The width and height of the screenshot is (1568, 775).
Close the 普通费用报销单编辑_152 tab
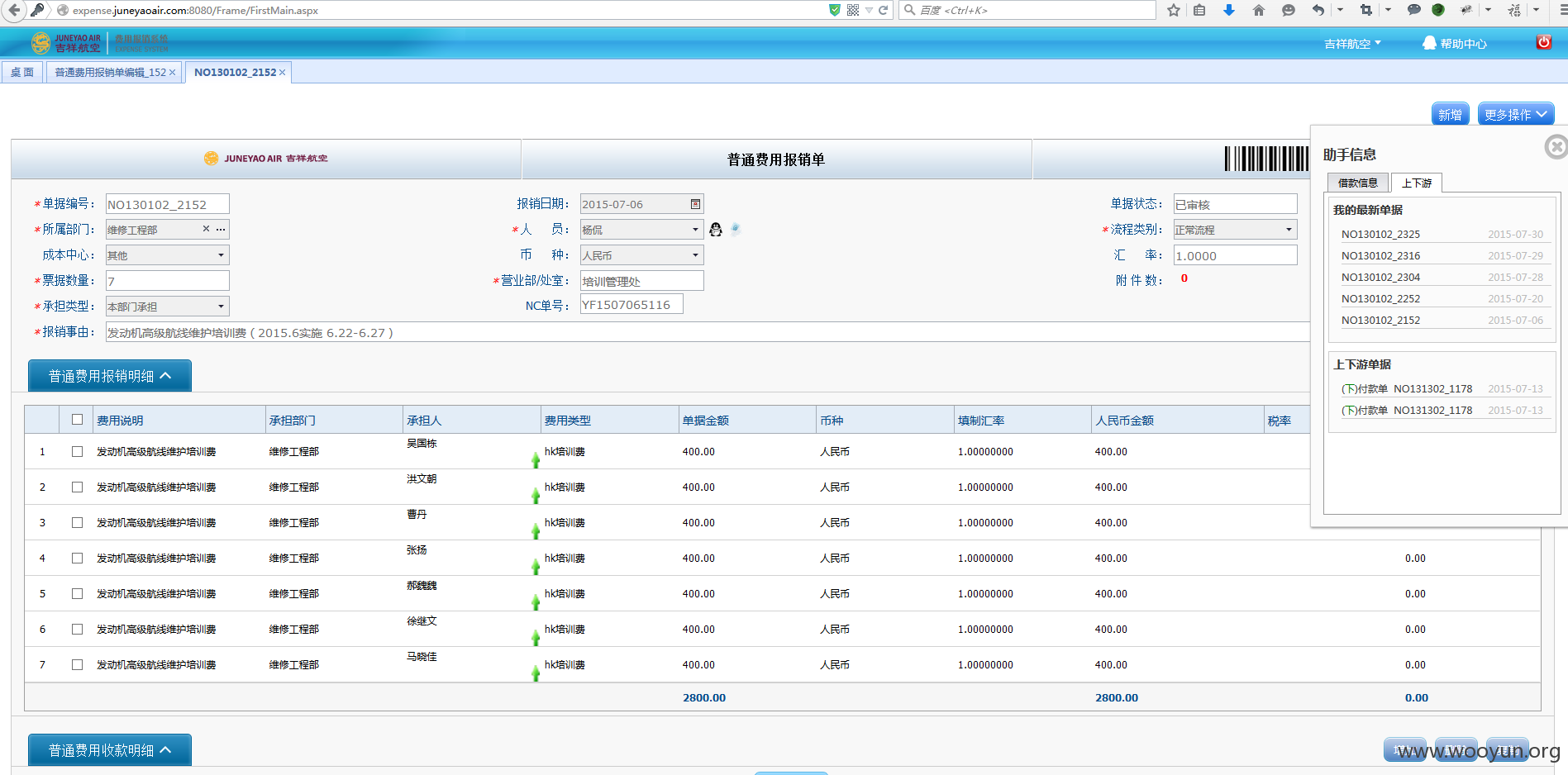click(x=172, y=73)
